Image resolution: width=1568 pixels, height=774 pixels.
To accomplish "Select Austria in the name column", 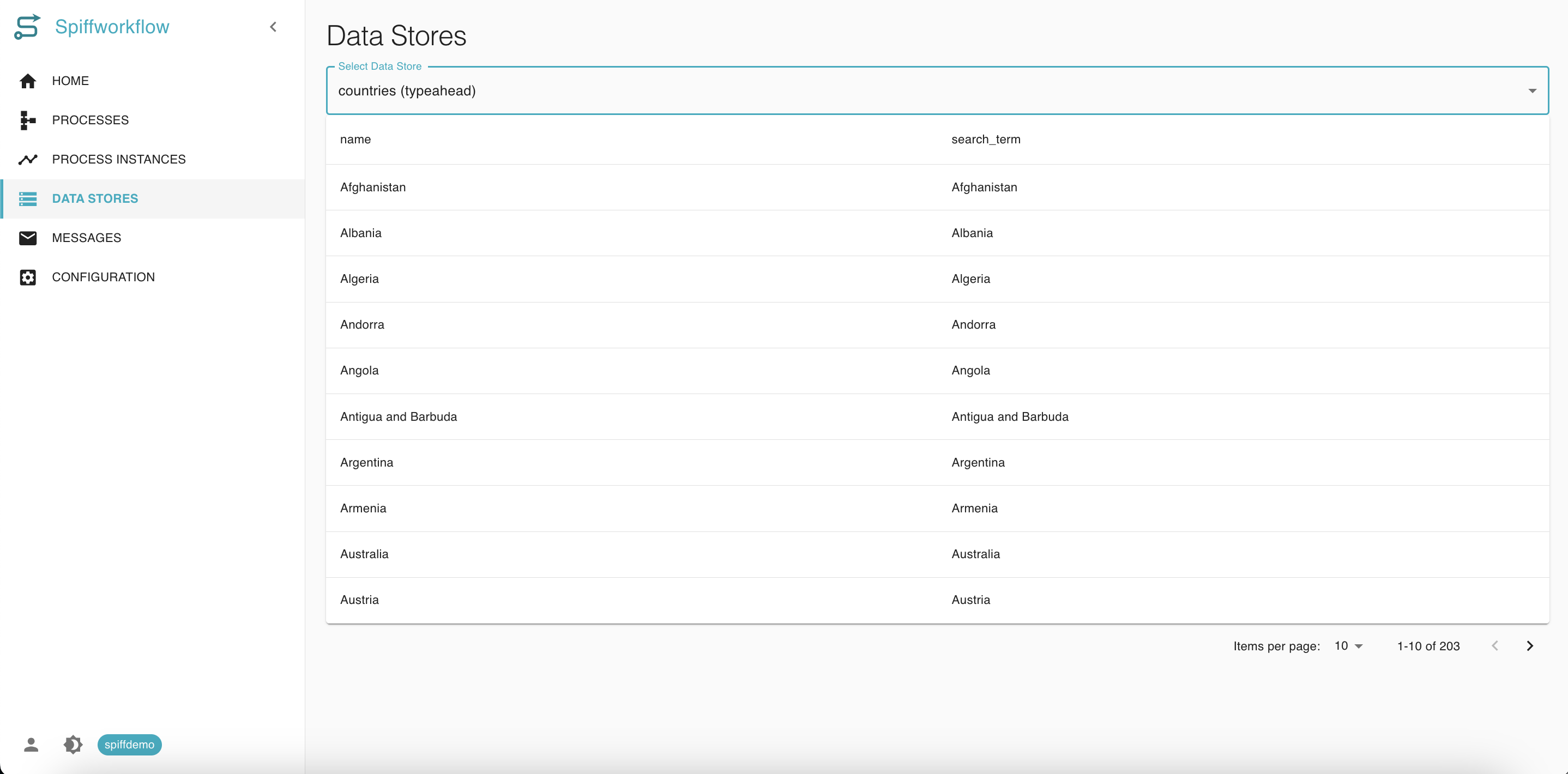I will [359, 600].
